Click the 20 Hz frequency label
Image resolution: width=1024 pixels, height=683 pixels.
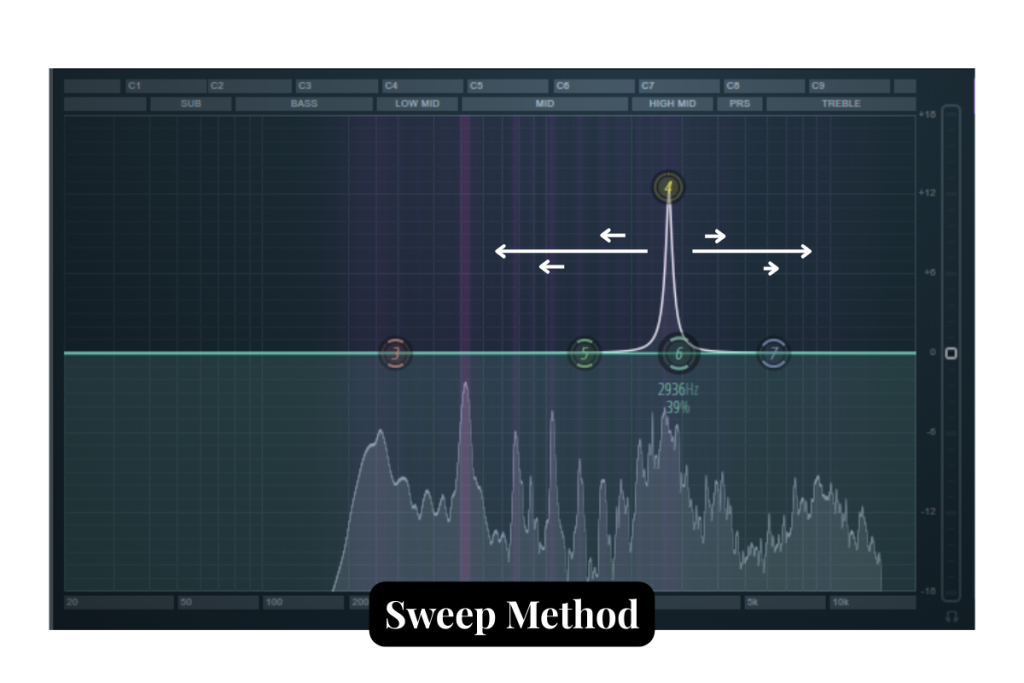tap(72, 602)
